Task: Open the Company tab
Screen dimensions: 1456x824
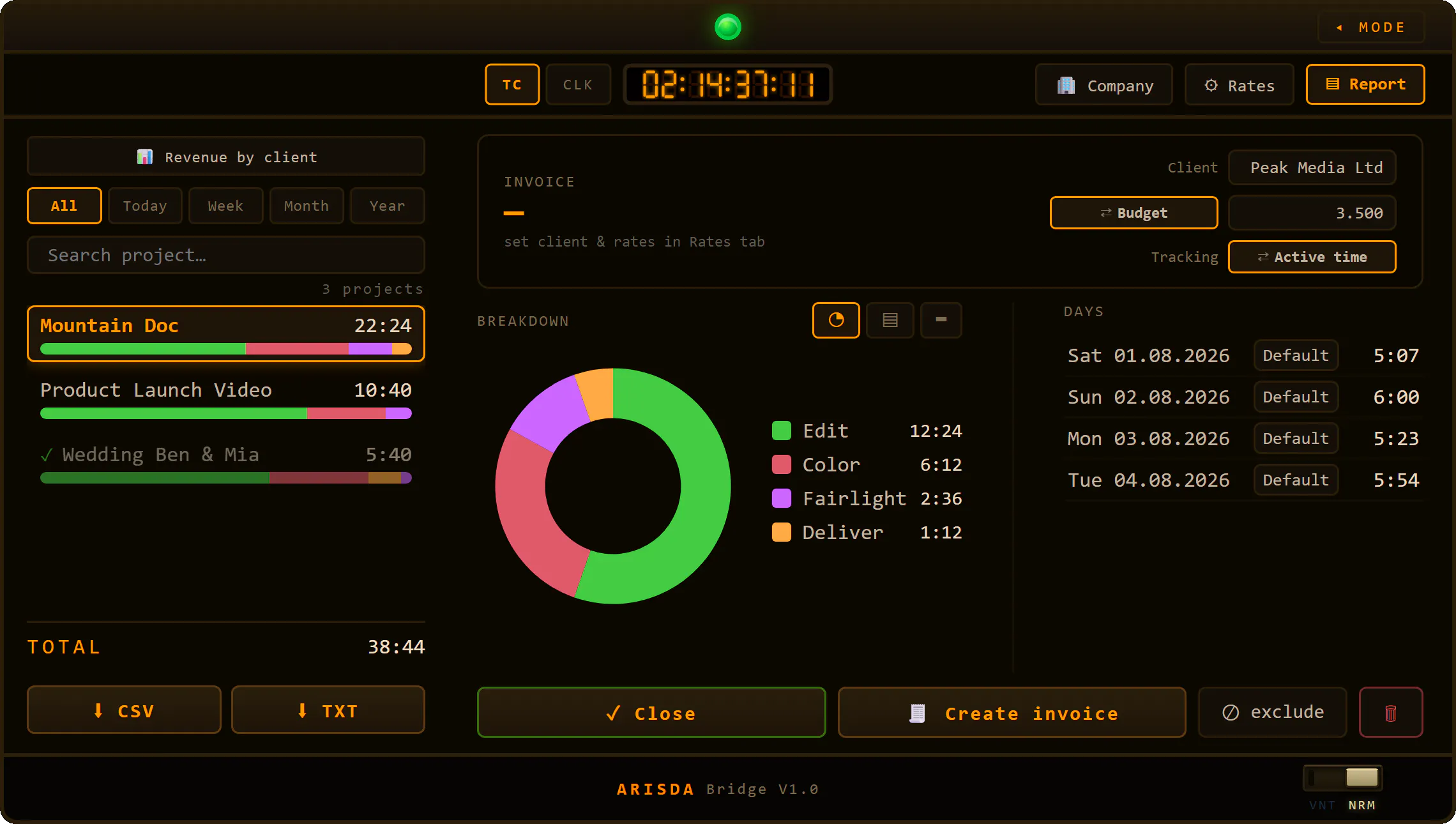Action: (1103, 85)
